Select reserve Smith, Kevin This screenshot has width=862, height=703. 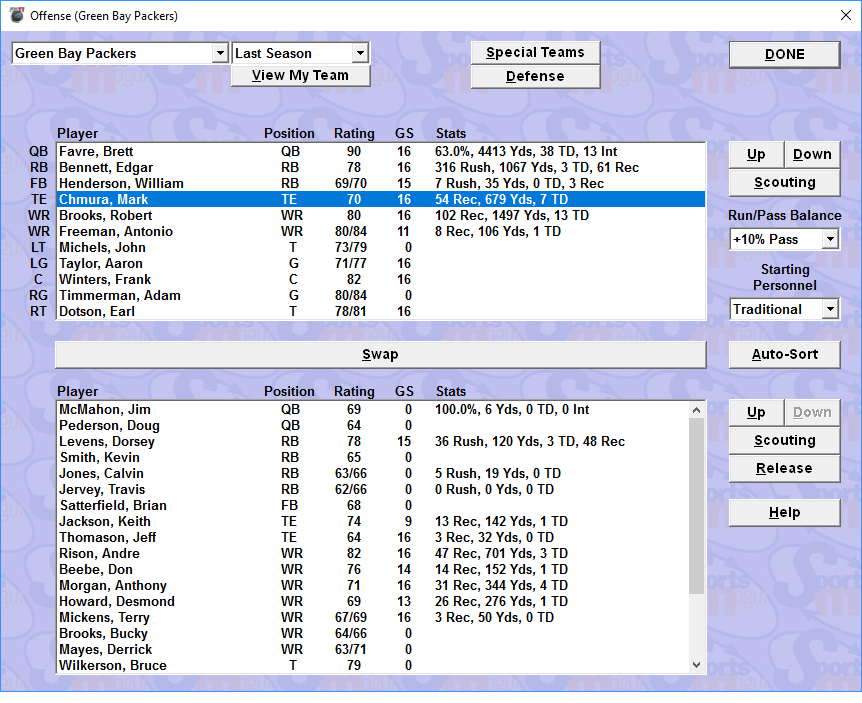373,457
